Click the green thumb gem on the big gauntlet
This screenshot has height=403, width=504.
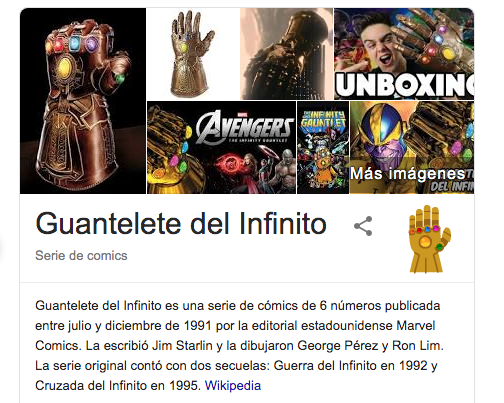(x=119, y=78)
